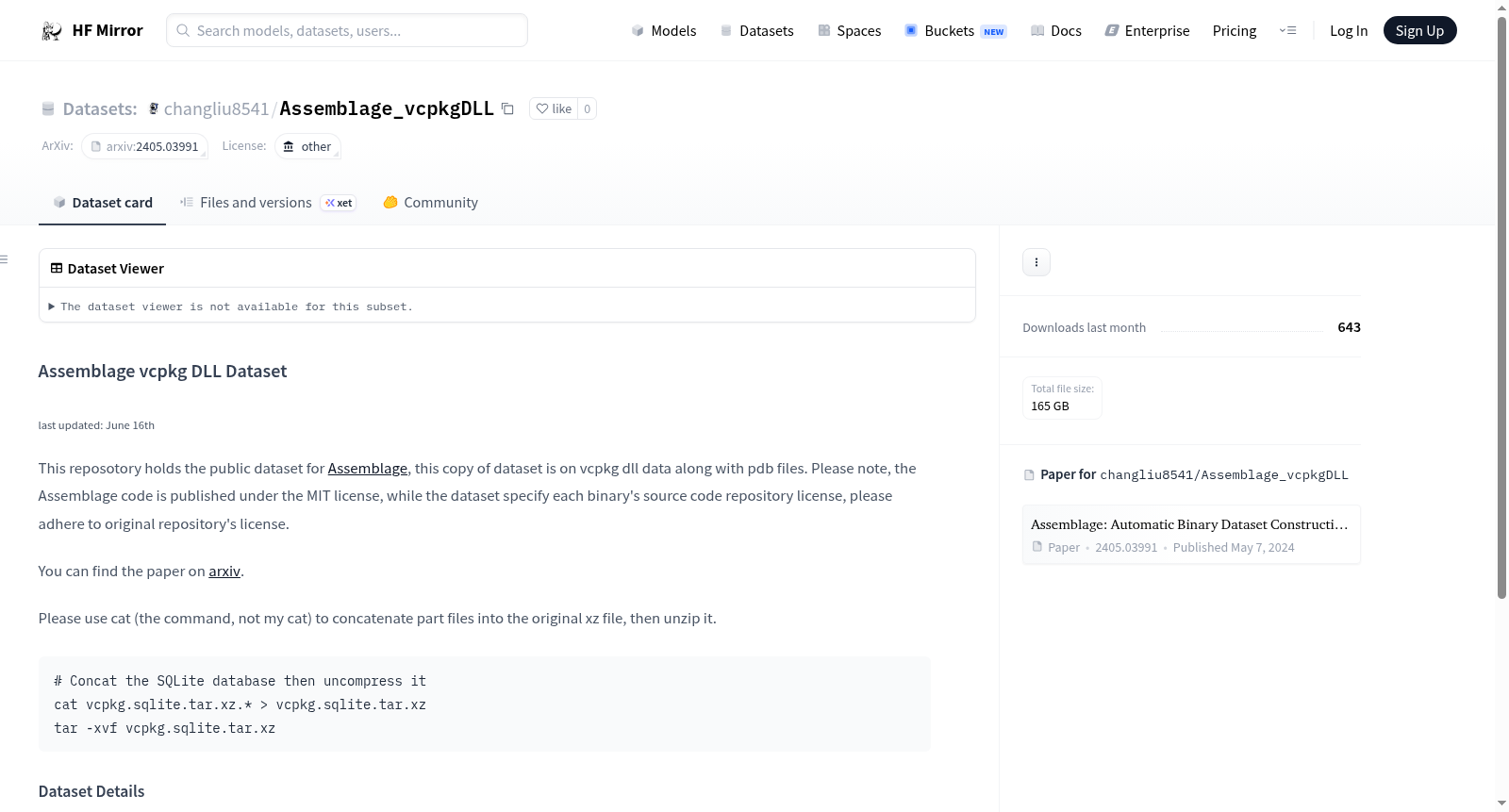This screenshot has height=812, width=1509.
Task: Open the collapsed left sidebar toggle icon
Action: (5, 259)
